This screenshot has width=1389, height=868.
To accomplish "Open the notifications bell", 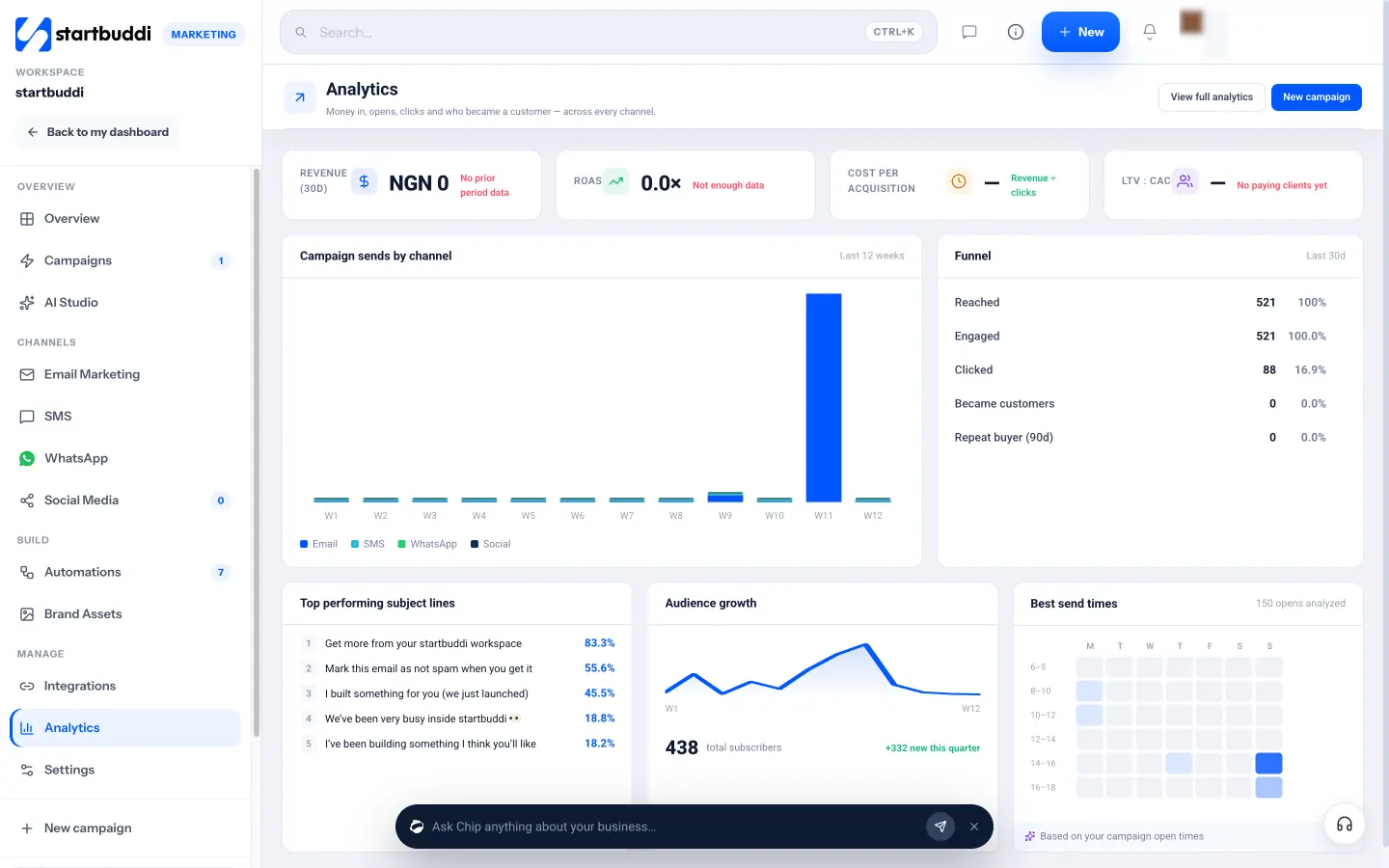I will click(1150, 32).
